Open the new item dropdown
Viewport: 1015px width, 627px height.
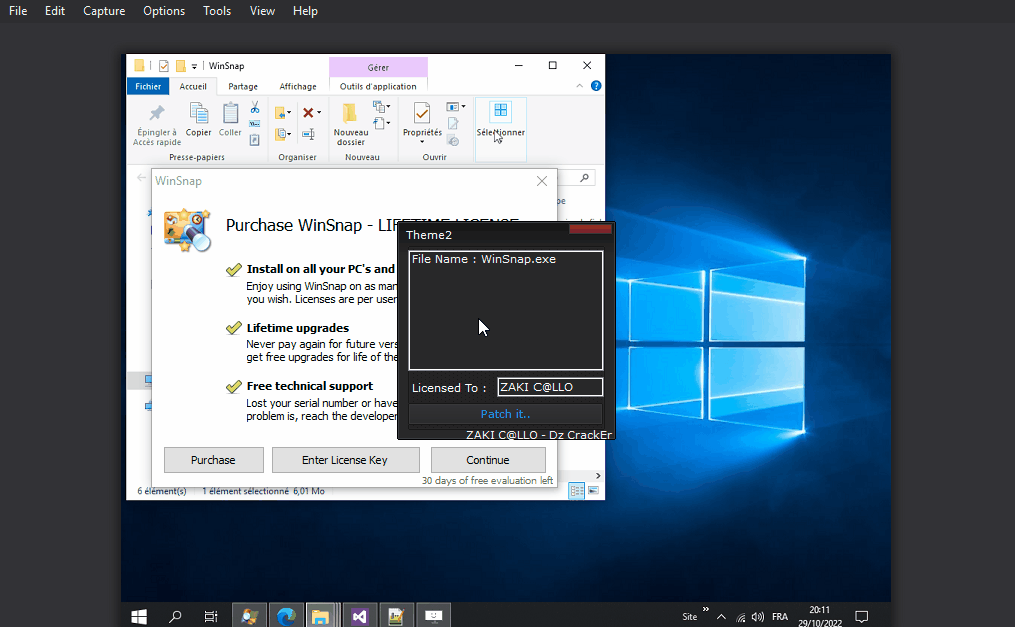pos(381,107)
